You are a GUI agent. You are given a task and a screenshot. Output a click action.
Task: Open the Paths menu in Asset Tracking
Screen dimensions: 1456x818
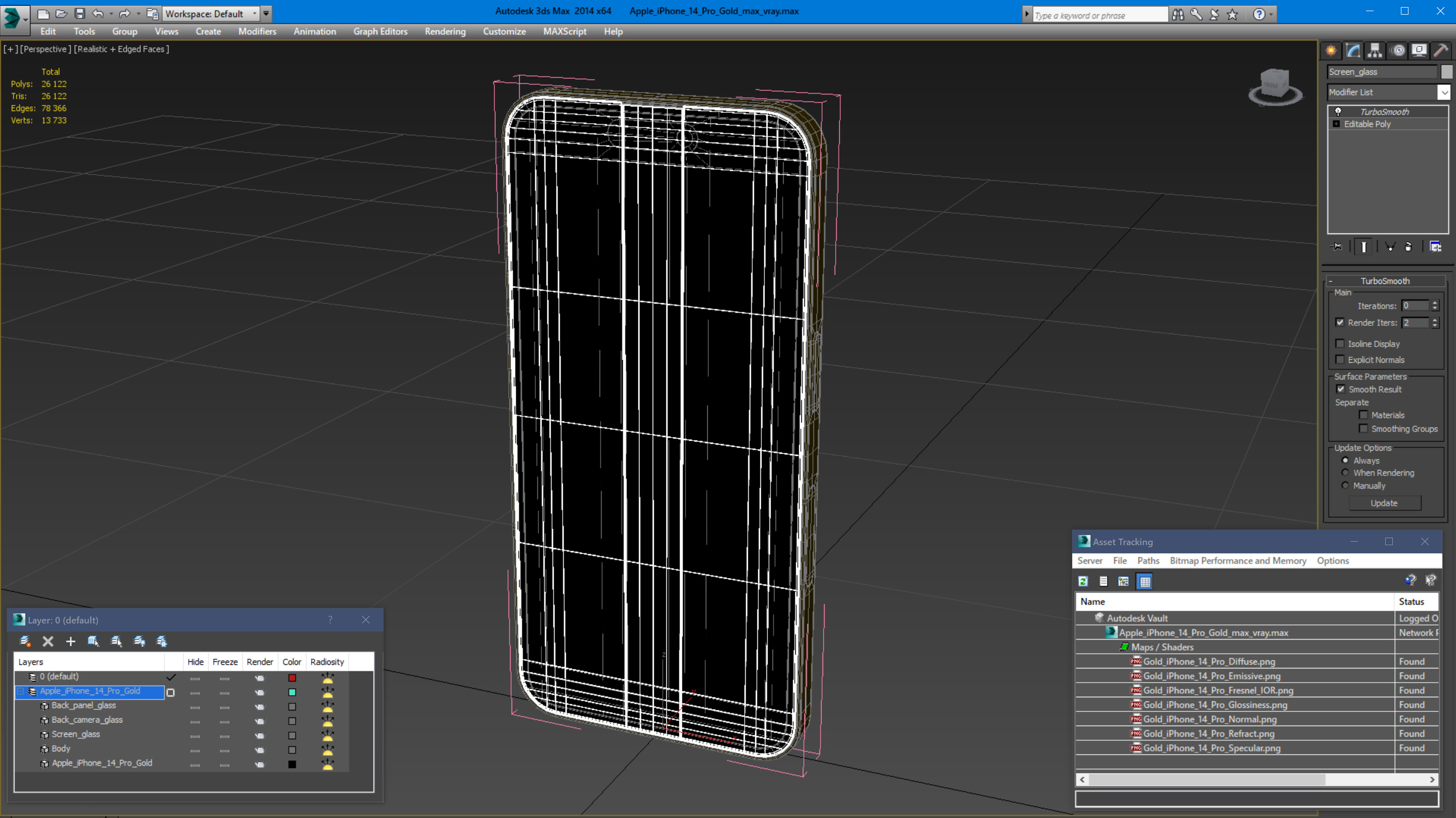click(1148, 560)
